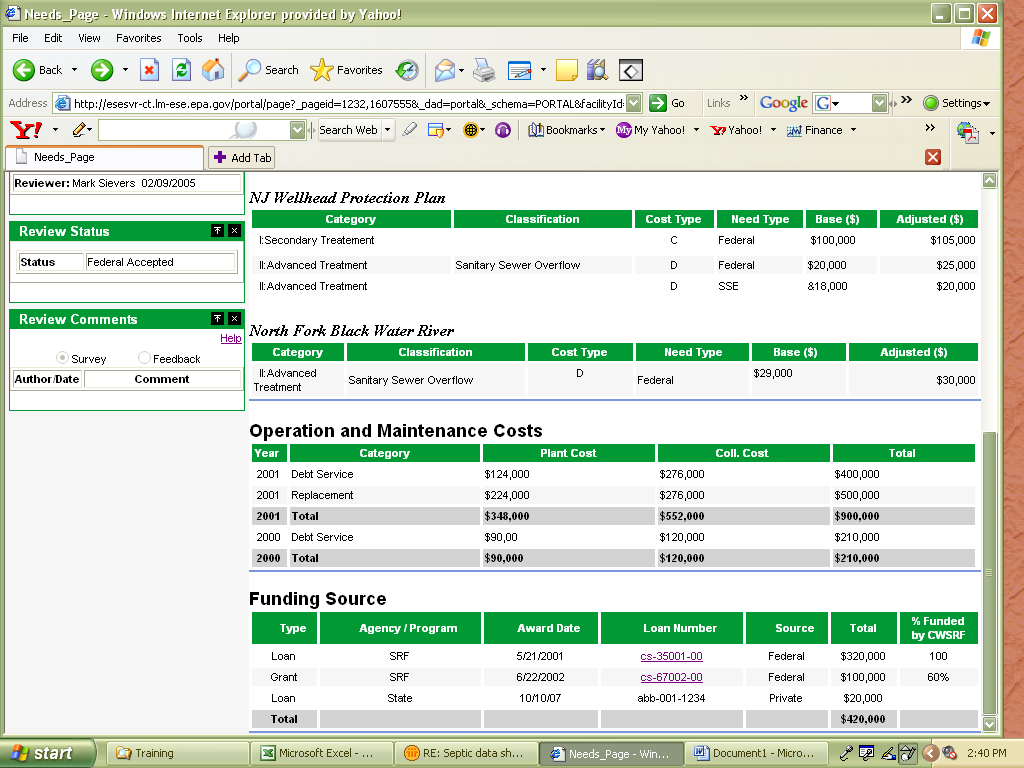Open loan number cs-35001-00 link

671,656
